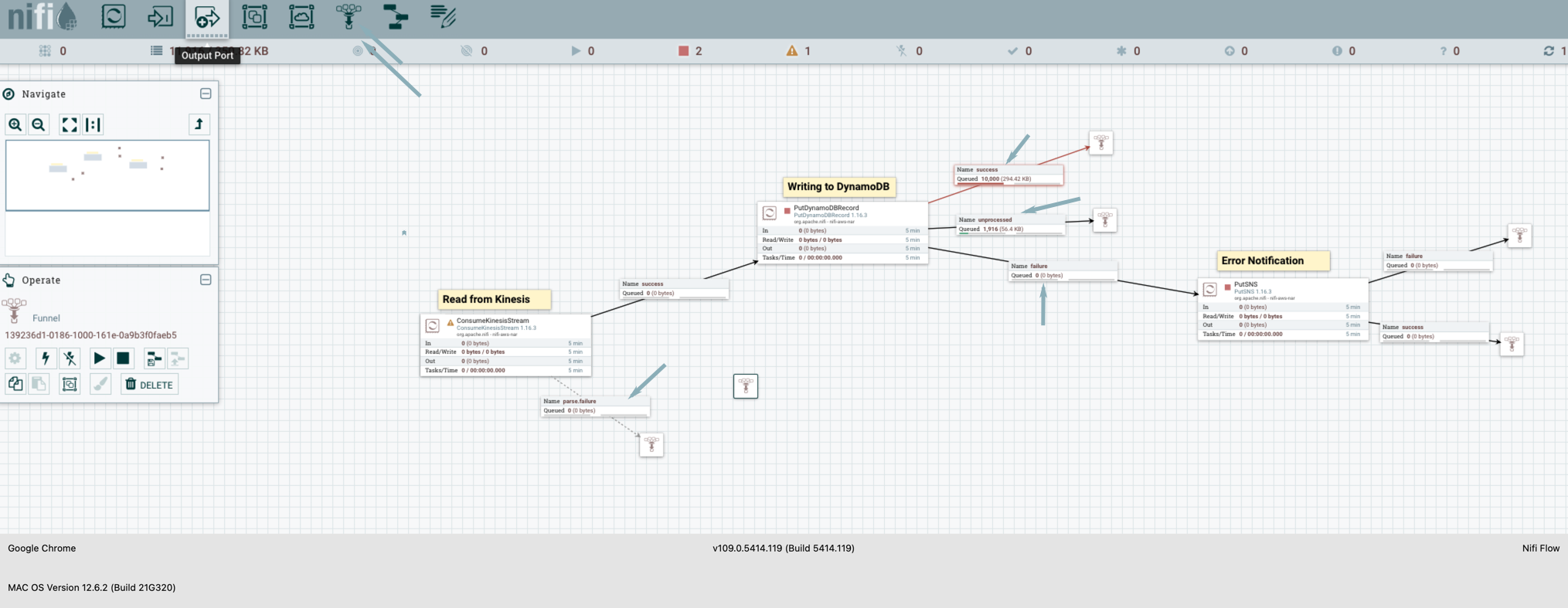This screenshot has height=608, width=1568.
Task: Select the 'Writing to DynamoDB' label
Action: (838, 186)
